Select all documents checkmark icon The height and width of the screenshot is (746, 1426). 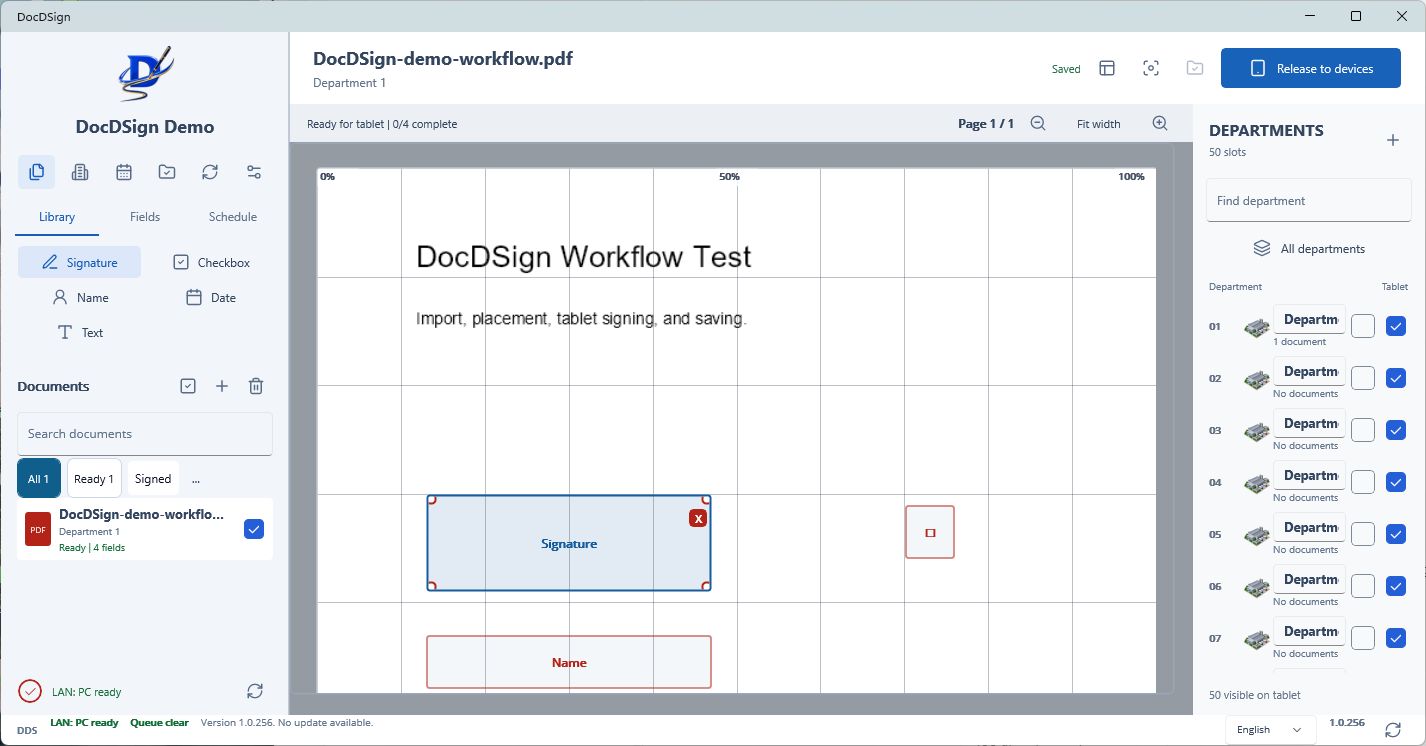[x=188, y=386]
